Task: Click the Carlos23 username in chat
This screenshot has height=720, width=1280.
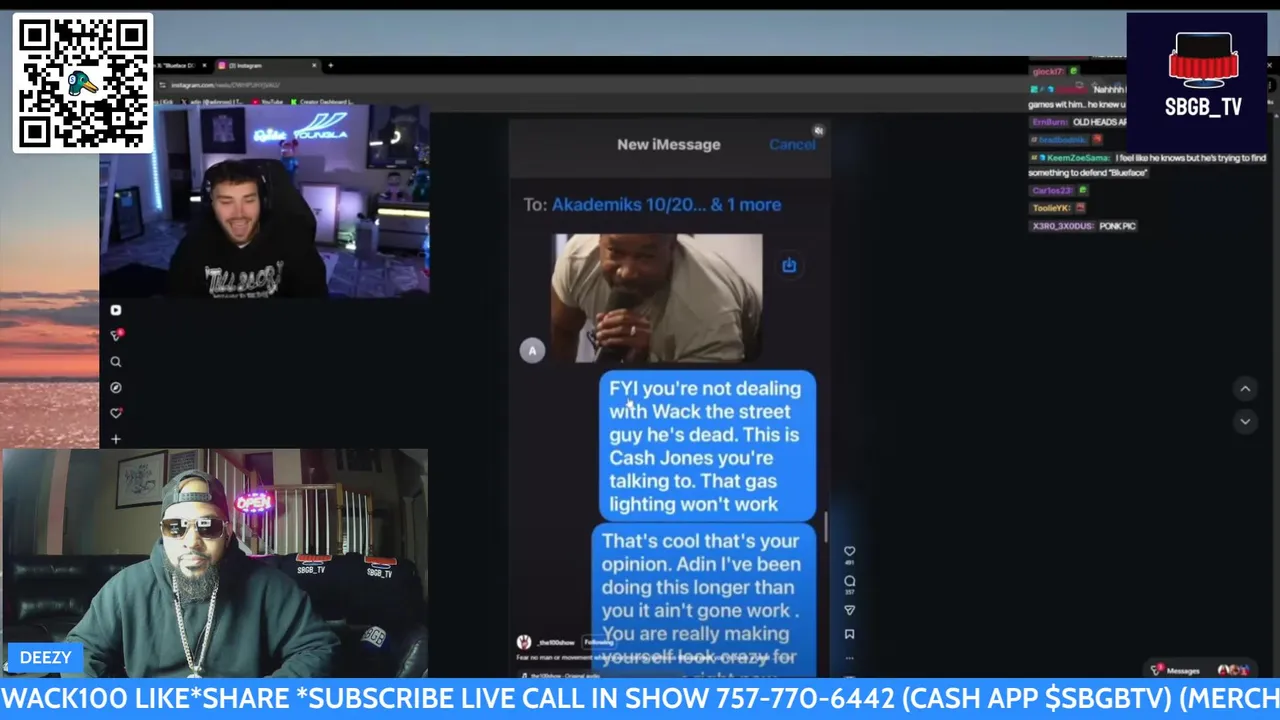Action: (x=1052, y=190)
